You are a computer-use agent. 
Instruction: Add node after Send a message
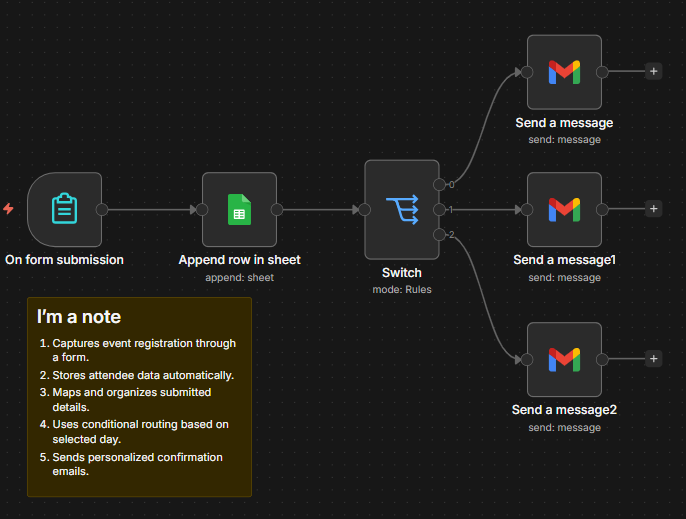pyautogui.click(x=654, y=71)
